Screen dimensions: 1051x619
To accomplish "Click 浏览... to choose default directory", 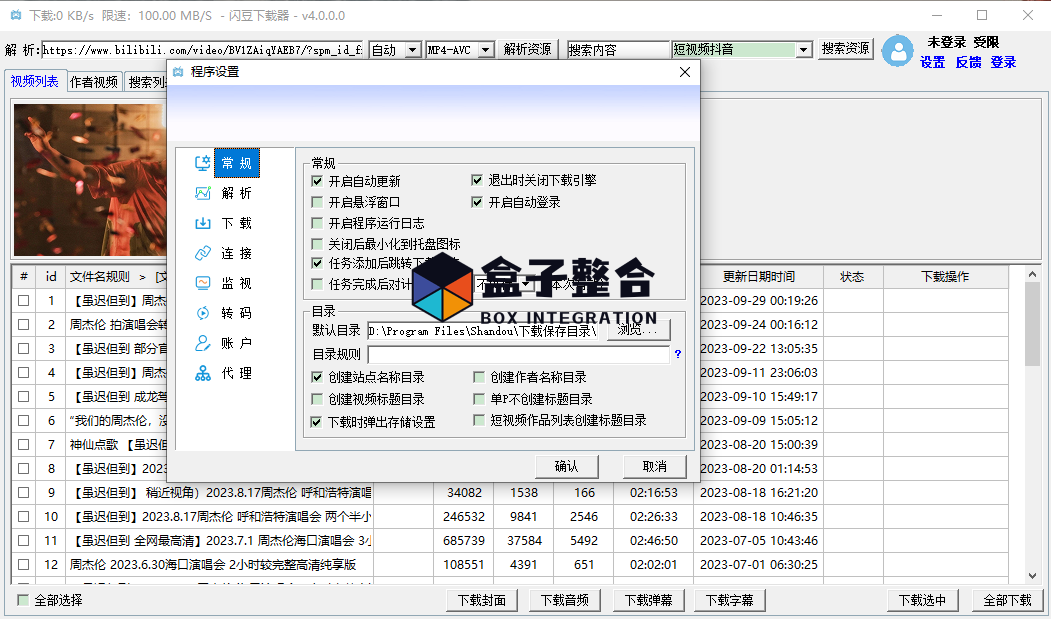I will (637, 330).
